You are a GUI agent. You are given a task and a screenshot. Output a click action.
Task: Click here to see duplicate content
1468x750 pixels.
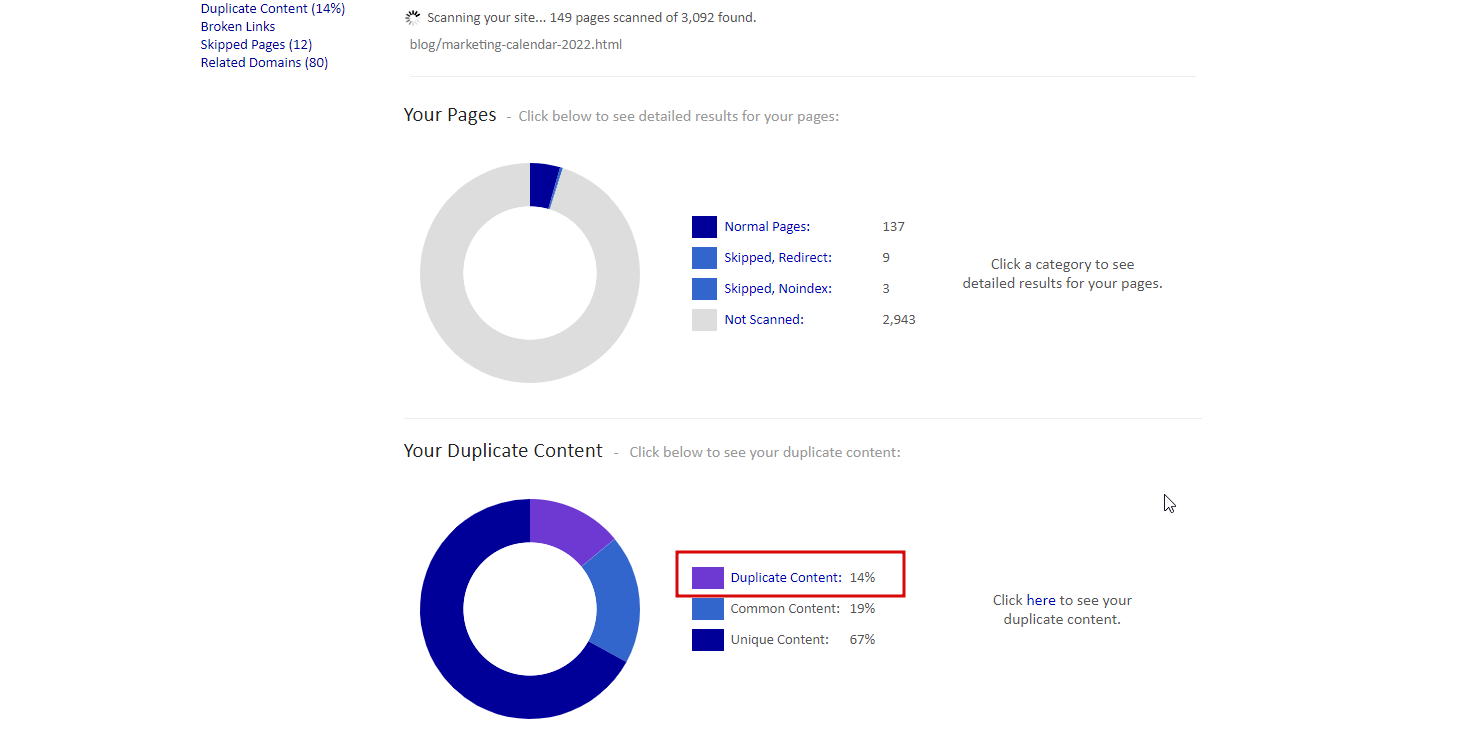click(x=1041, y=599)
